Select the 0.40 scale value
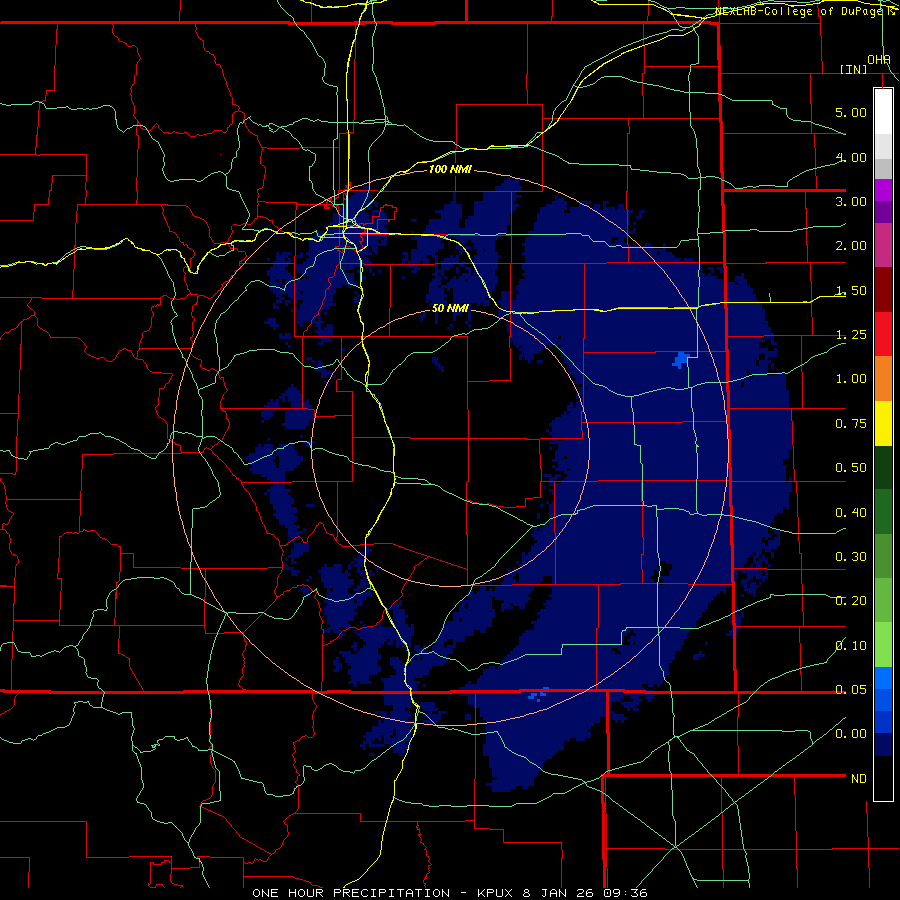Viewport: 900px width, 900px height. (x=851, y=513)
